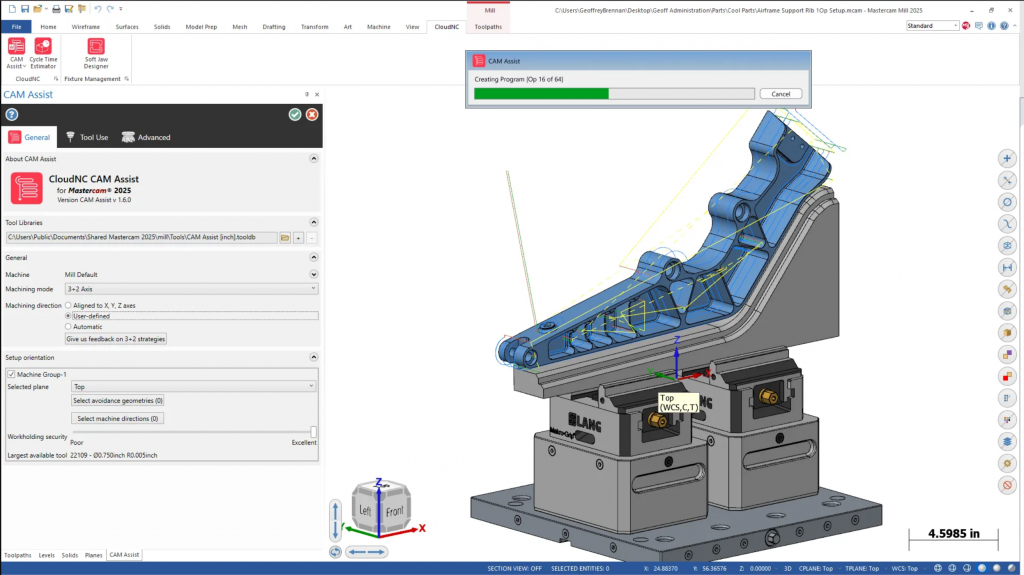Image resolution: width=1024 pixels, height=575 pixels.
Task: Switch to the Transform ribbon tab
Action: click(315, 27)
